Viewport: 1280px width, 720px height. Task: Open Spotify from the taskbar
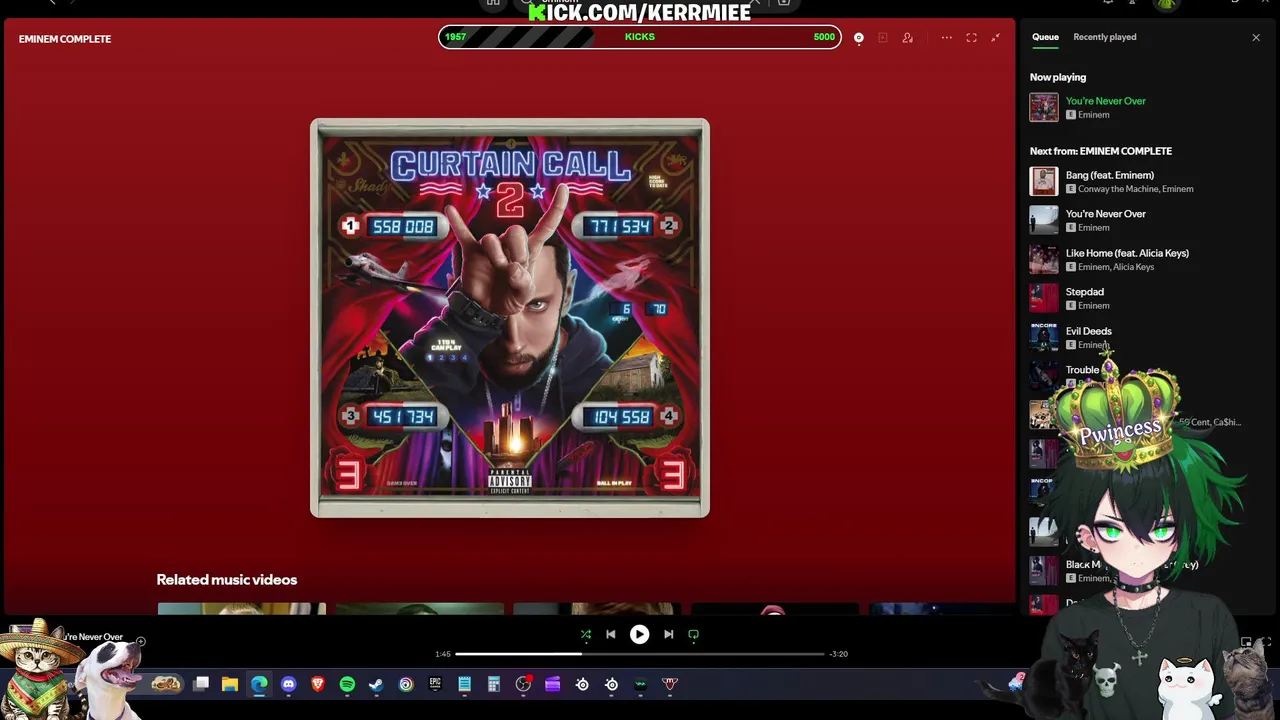tap(347, 684)
